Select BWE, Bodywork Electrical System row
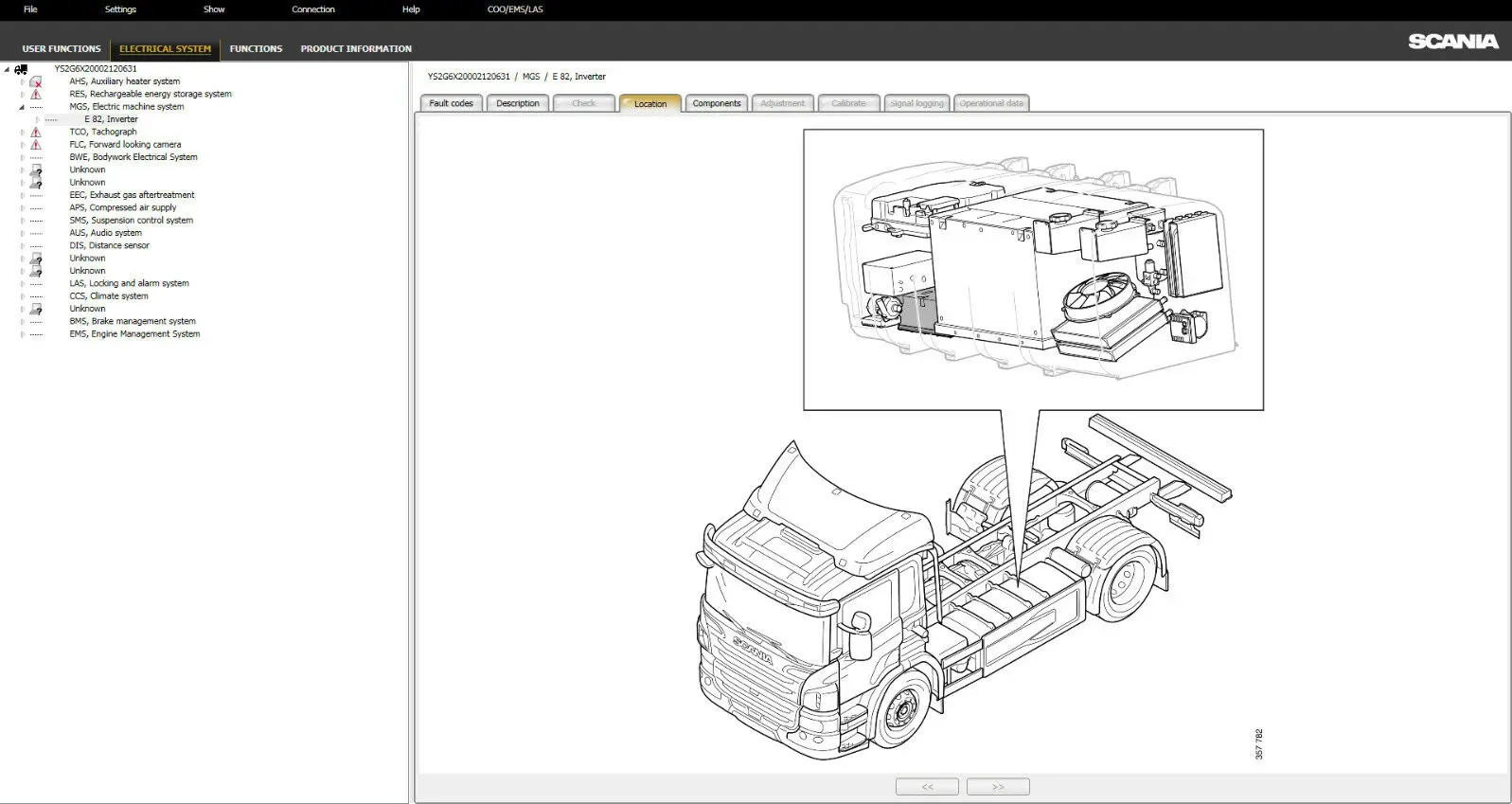Screen dimensions: 1512x804 tap(133, 157)
